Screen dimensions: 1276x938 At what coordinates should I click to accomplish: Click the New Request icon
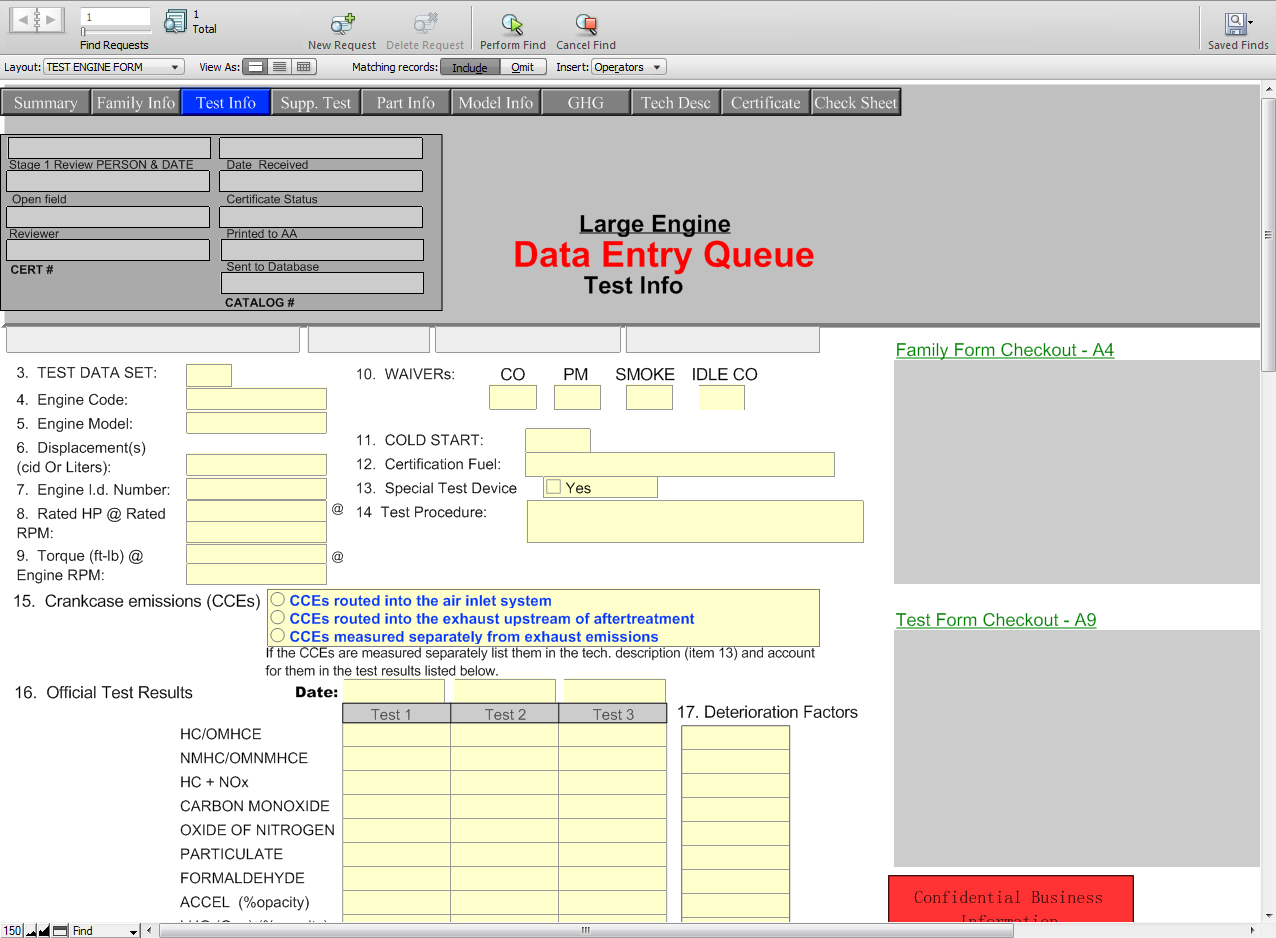pyautogui.click(x=342, y=24)
